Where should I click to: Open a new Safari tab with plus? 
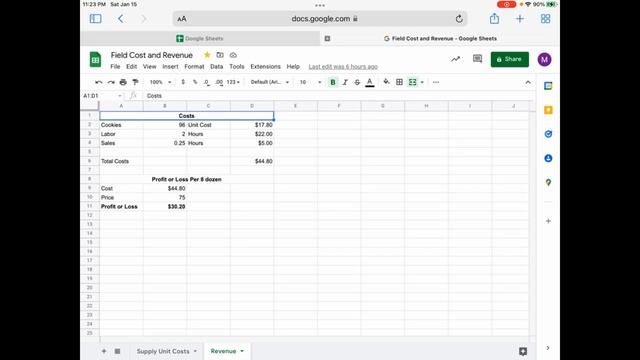click(x=520, y=19)
